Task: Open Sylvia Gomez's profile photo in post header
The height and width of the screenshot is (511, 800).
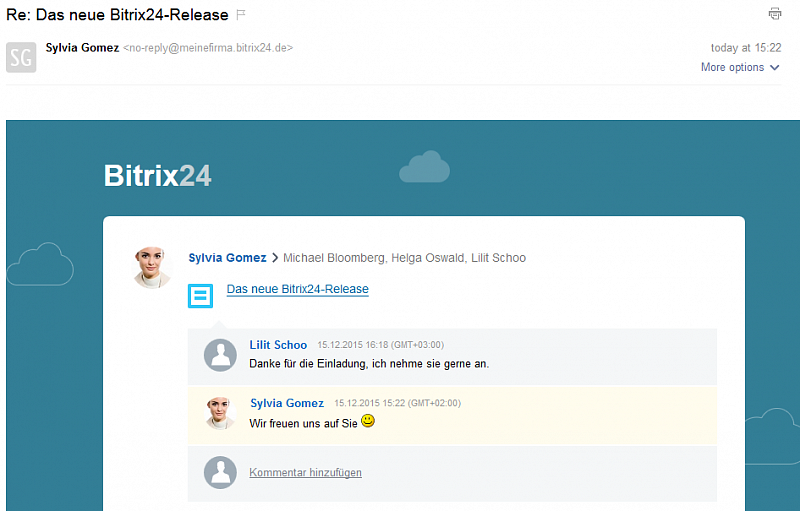Action: click(152, 267)
